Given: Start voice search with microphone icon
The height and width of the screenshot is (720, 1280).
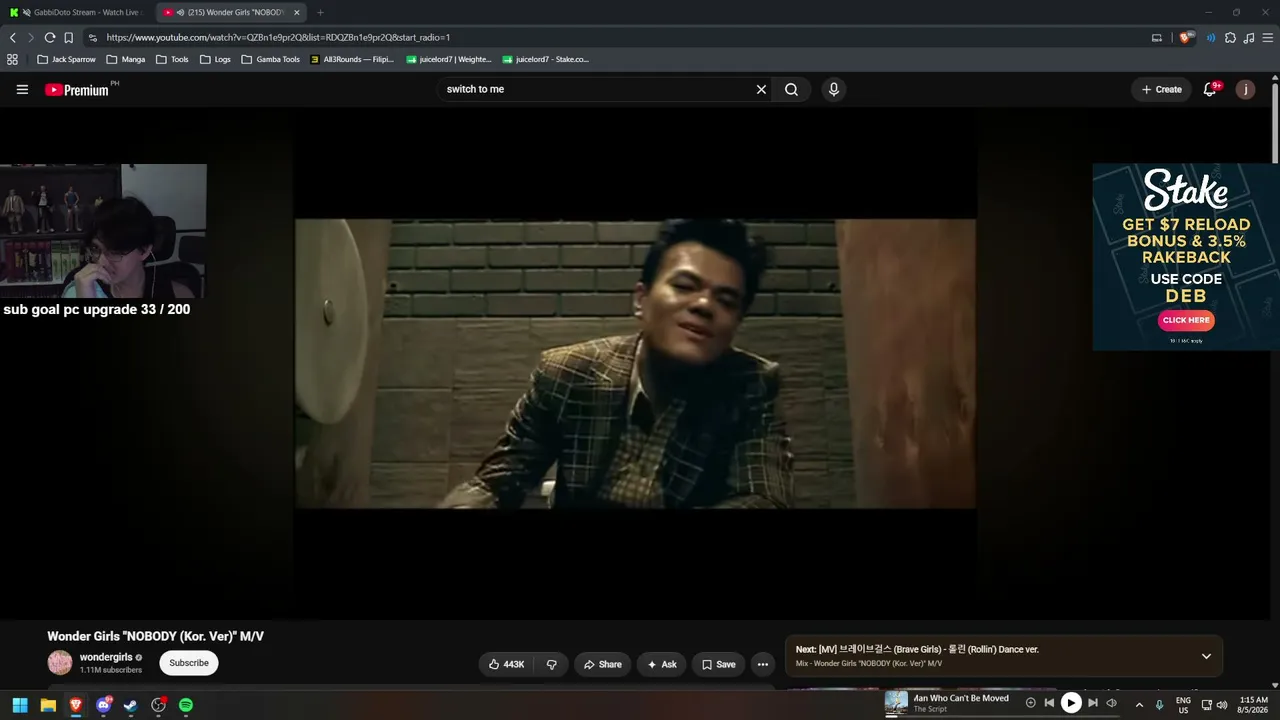Looking at the screenshot, I should (834, 89).
